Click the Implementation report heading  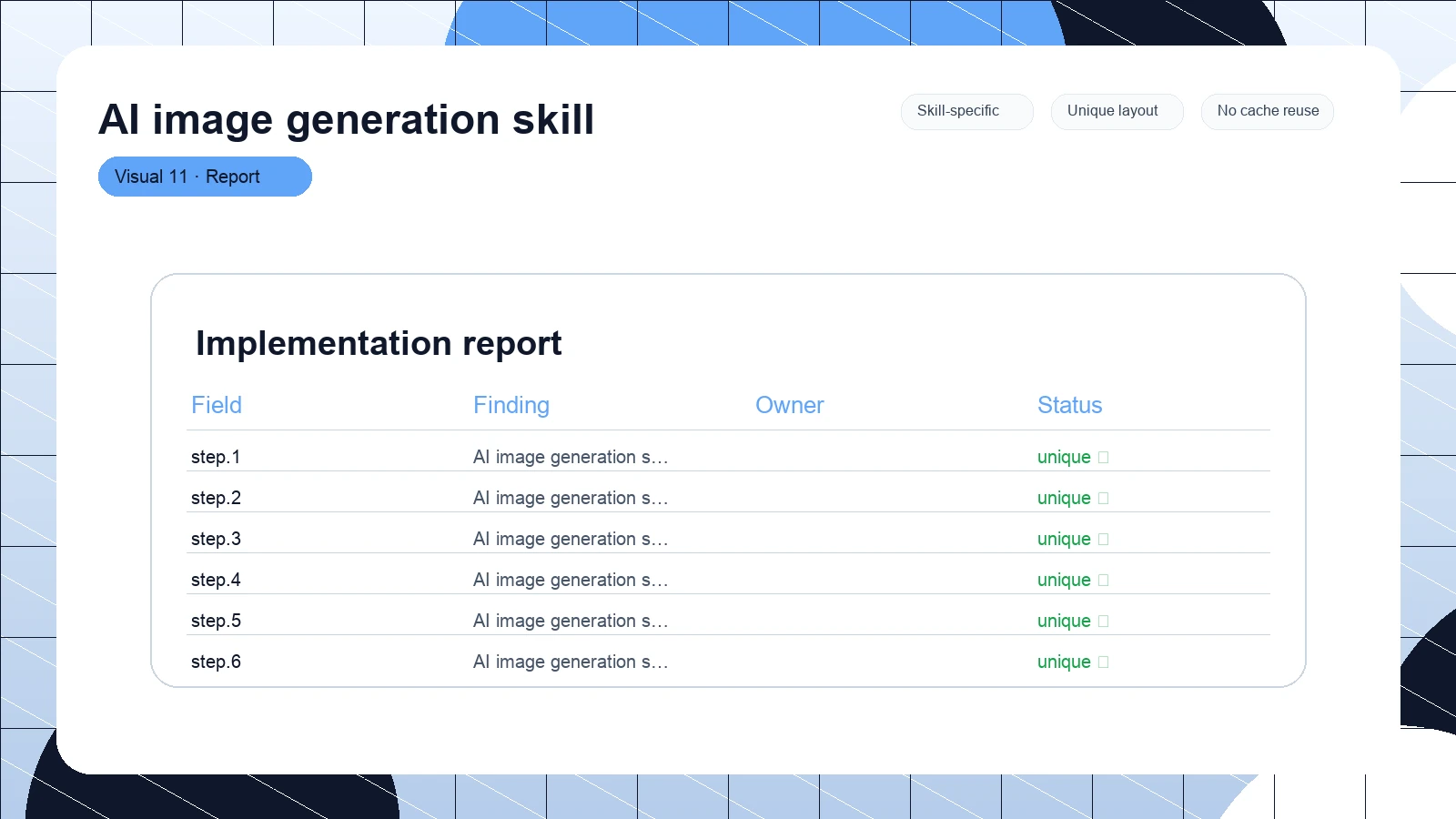click(379, 343)
